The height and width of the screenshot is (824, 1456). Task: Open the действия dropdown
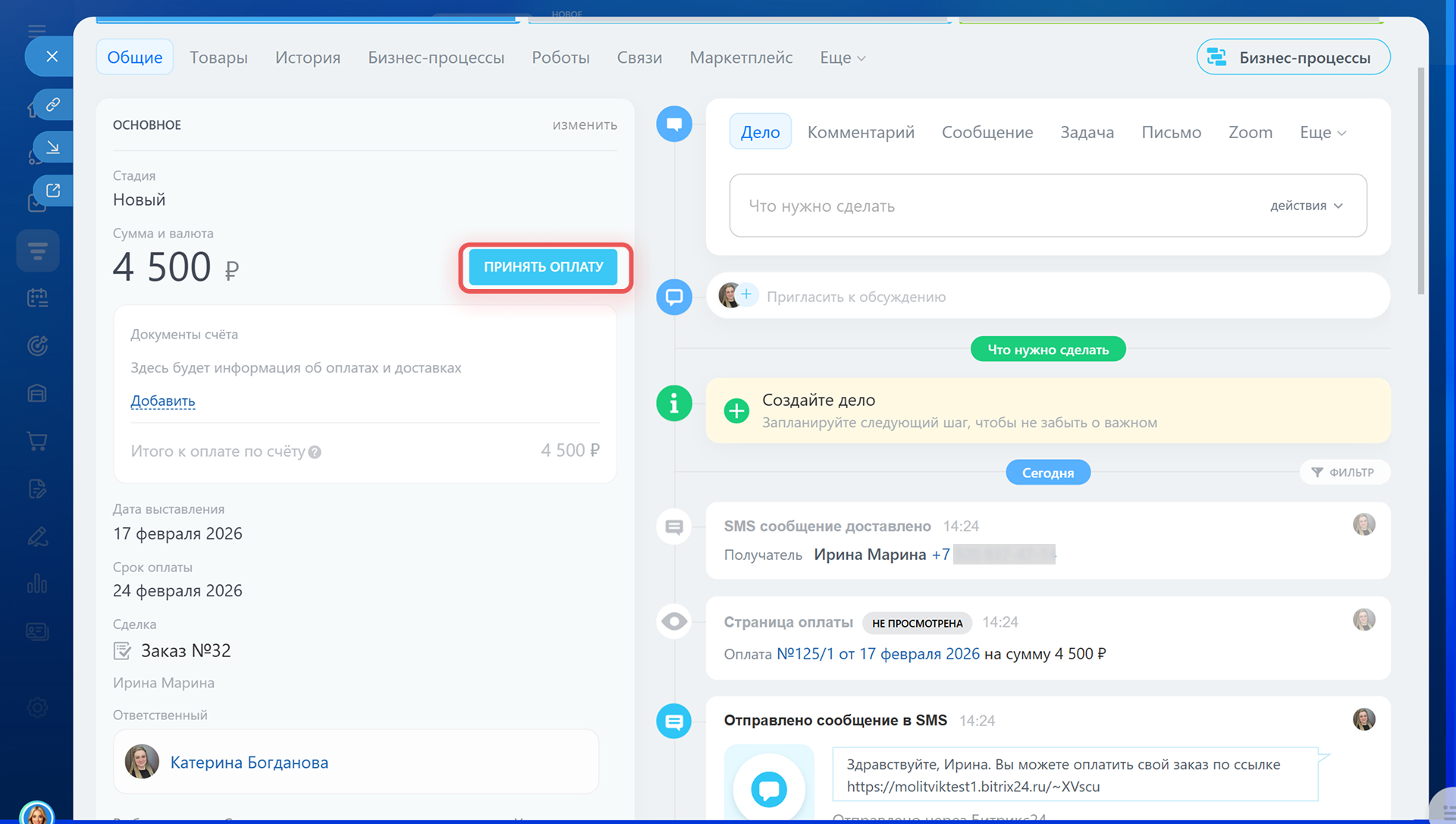tap(1306, 206)
